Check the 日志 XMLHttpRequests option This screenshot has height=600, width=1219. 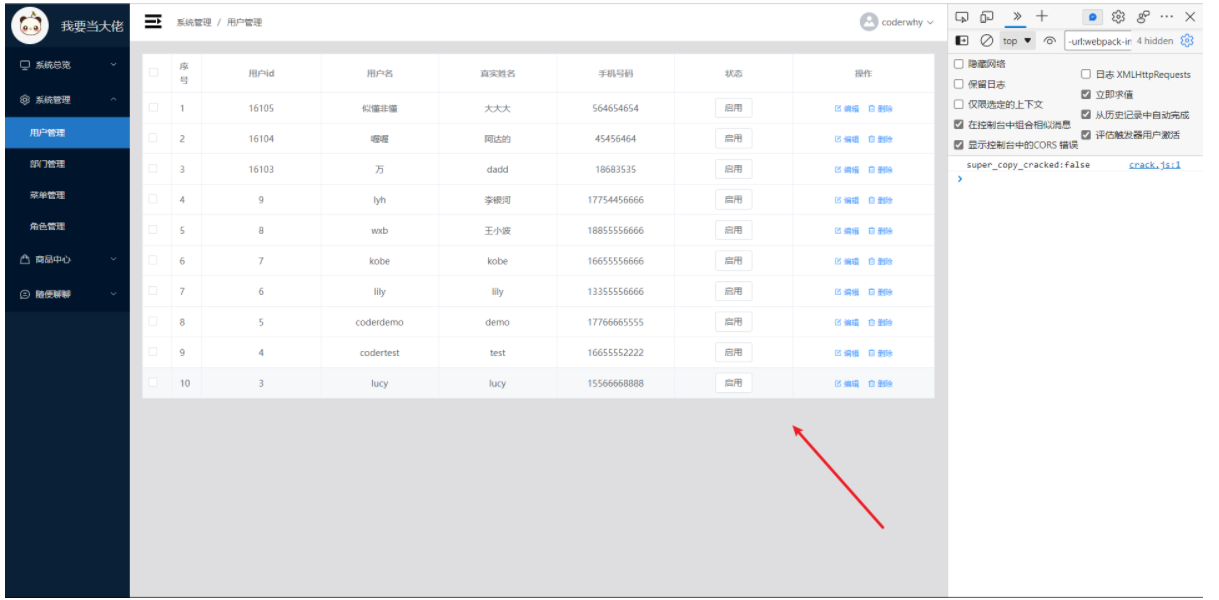(1087, 74)
